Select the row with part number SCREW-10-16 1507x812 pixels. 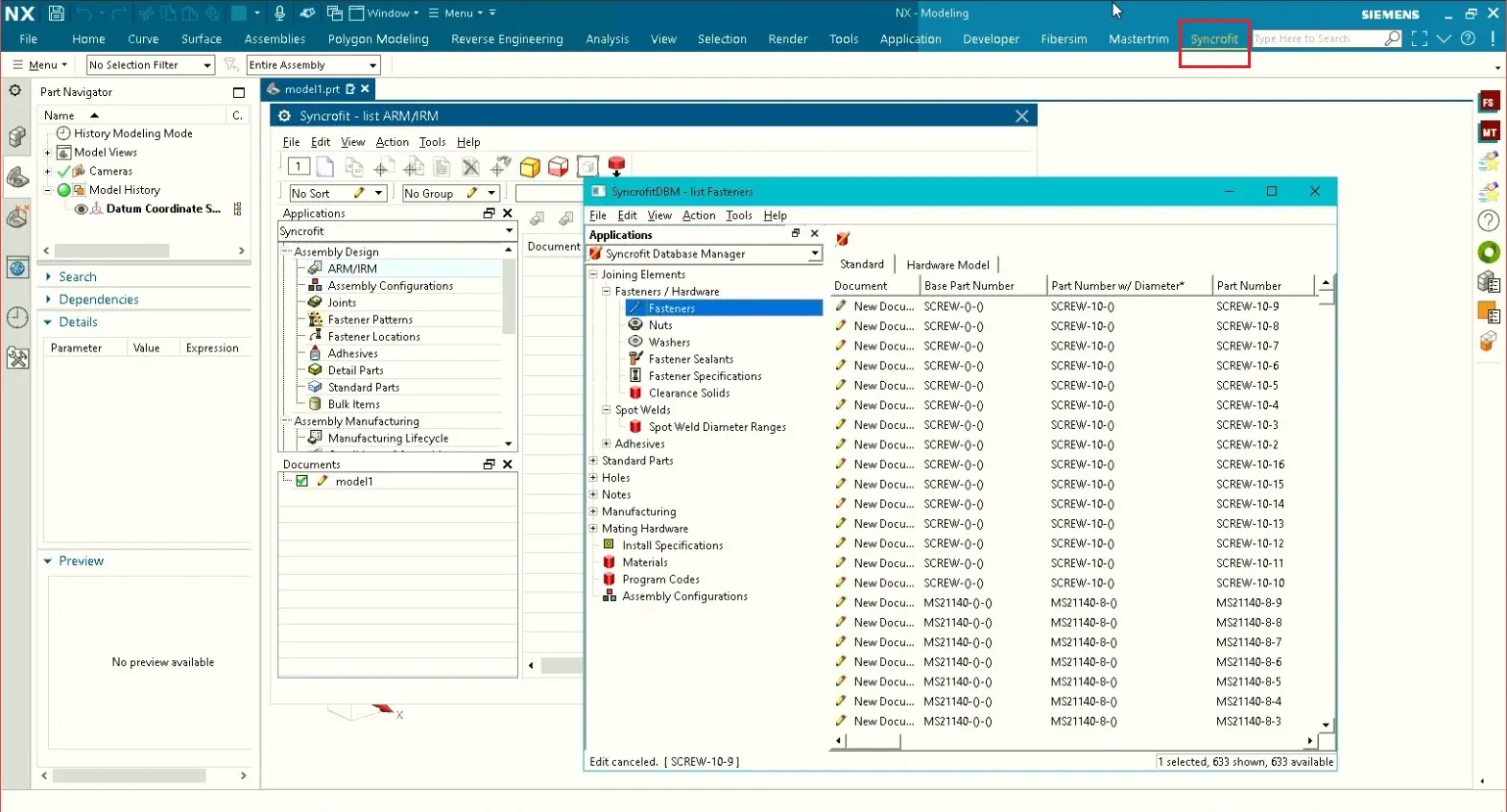coord(1074,465)
